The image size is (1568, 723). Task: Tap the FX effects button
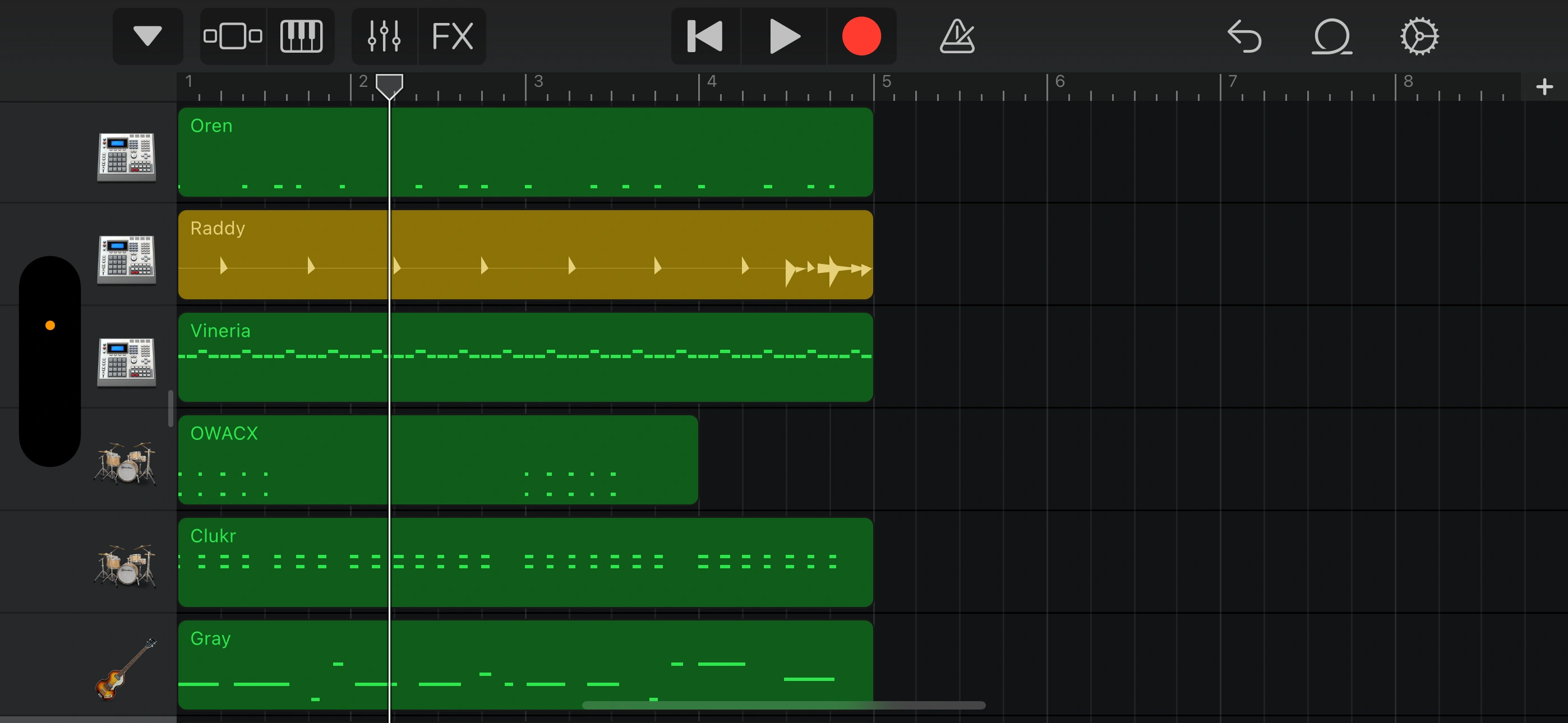(x=451, y=36)
